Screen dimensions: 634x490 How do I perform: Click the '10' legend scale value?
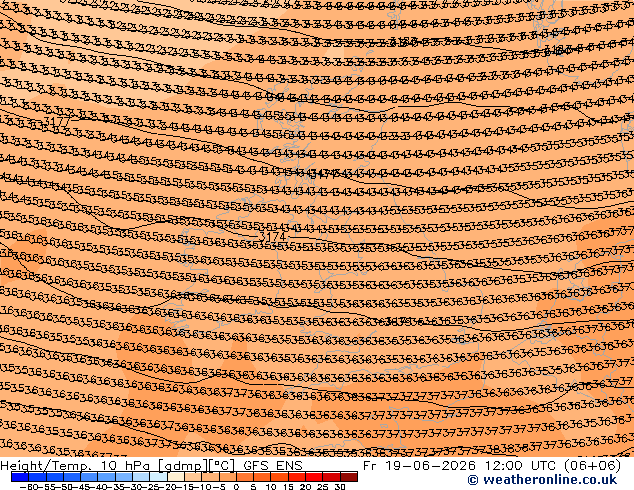click(271, 486)
